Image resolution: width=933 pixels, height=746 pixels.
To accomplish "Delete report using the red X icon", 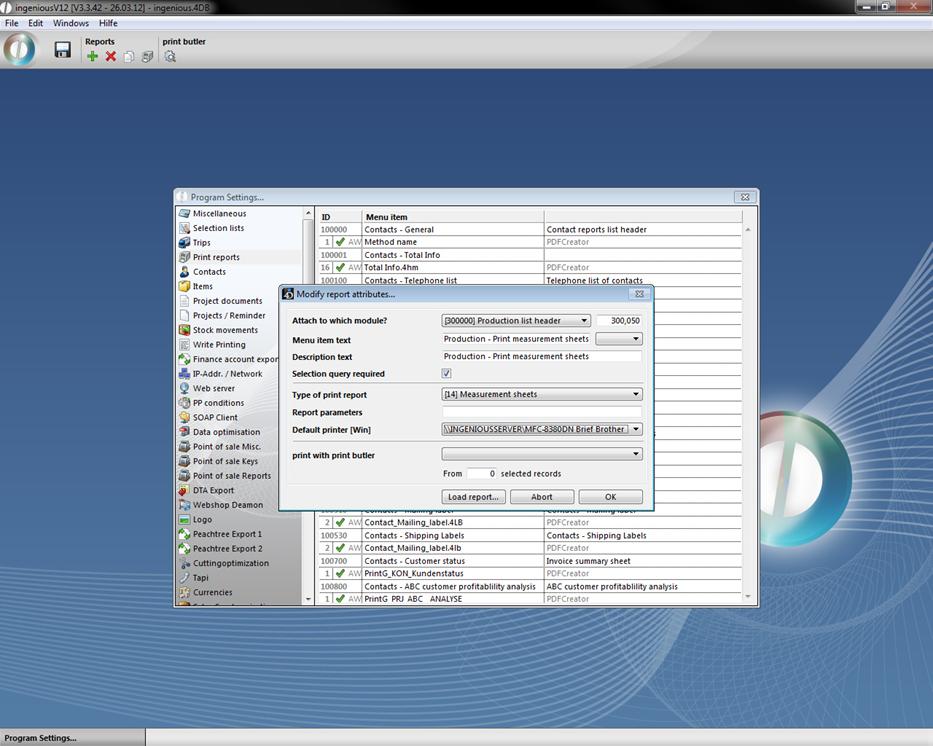I will tap(111, 57).
